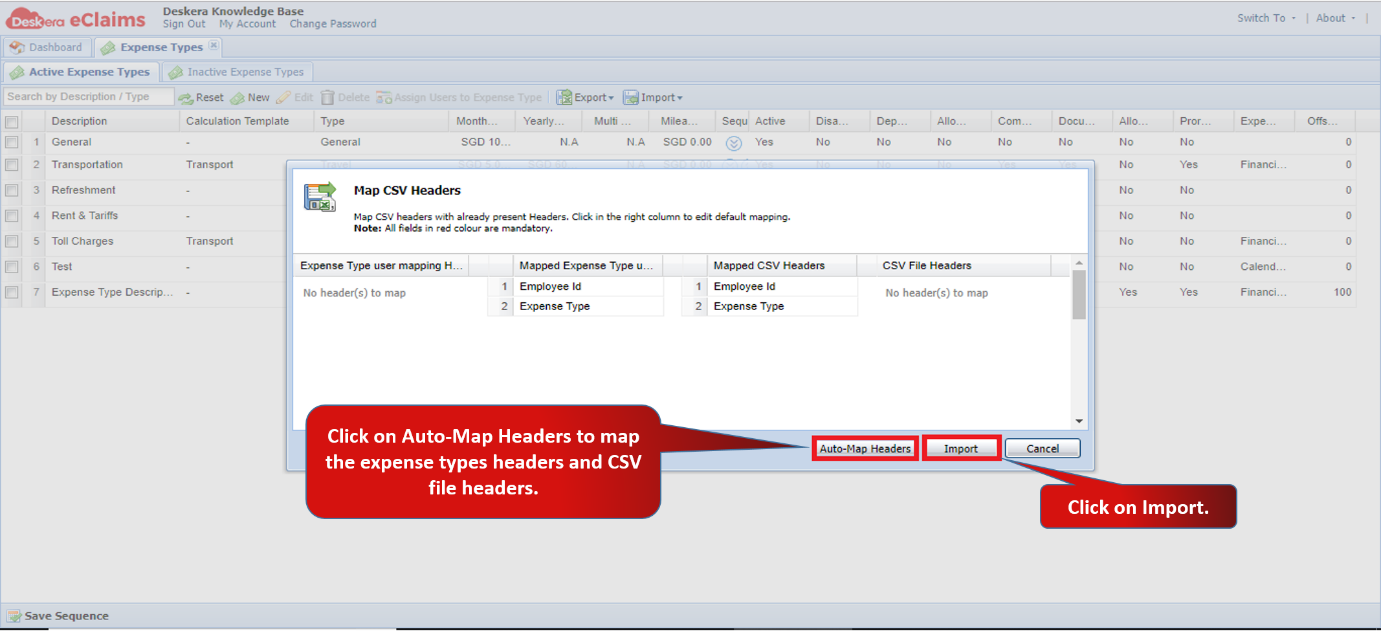
Task: Expand the Import dropdown menu
Action: [653, 98]
